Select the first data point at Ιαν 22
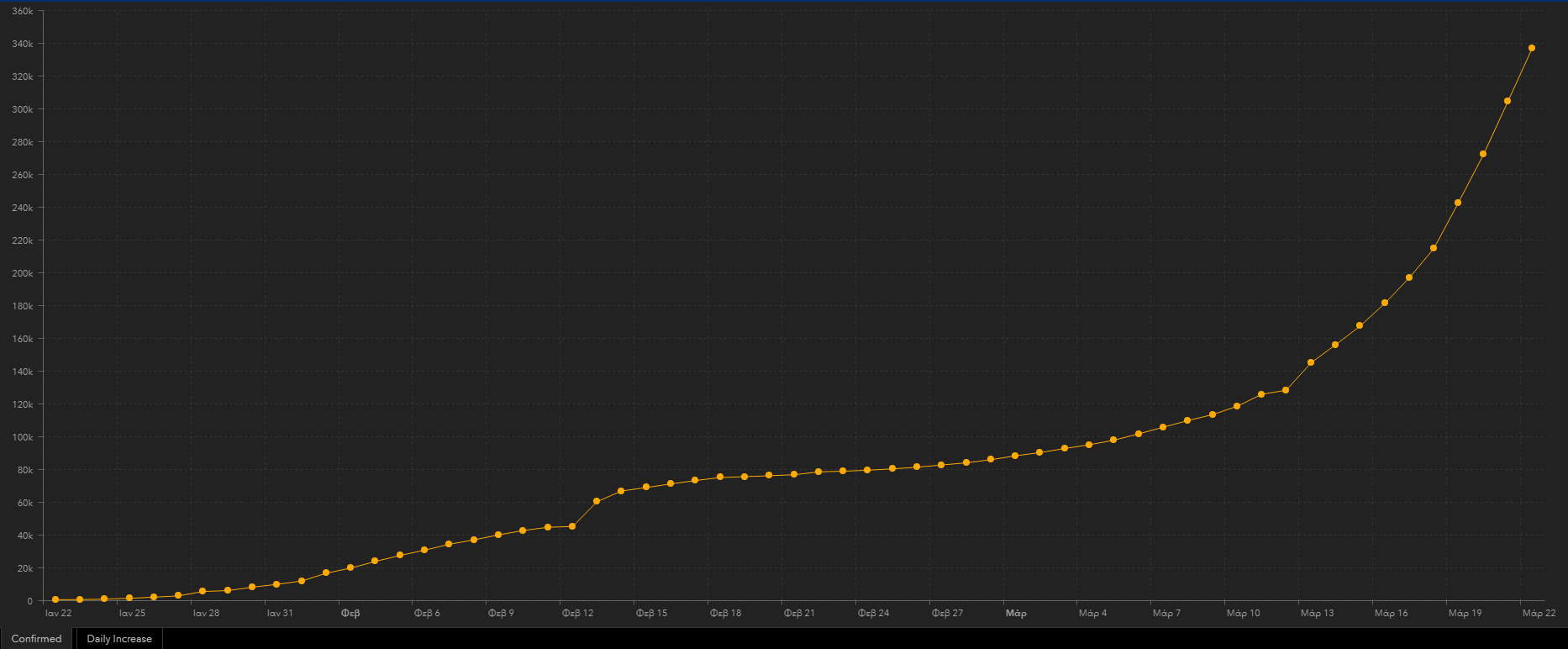This screenshot has height=649, width=1568. [55, 599]
